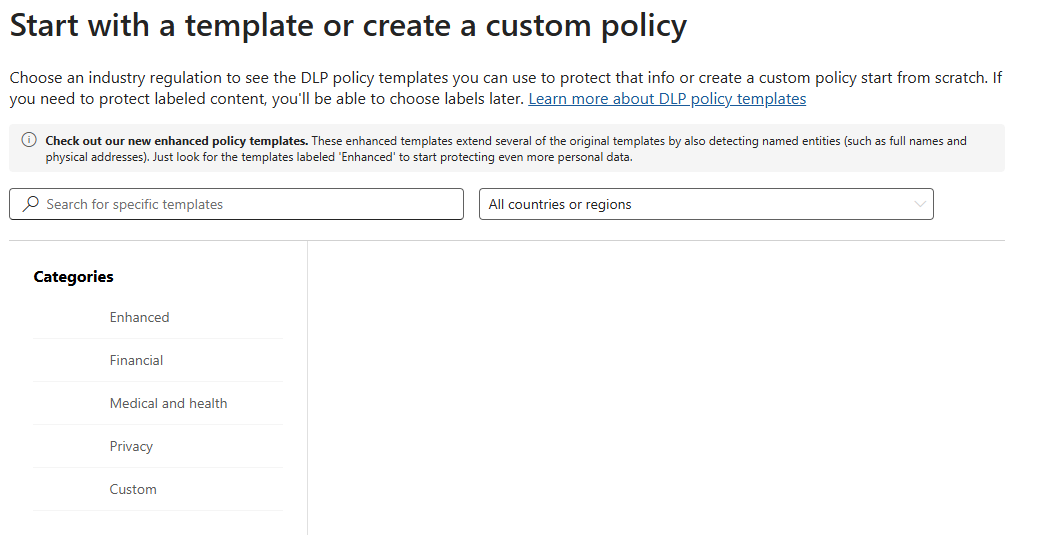Viewport: 1043px width, 536px height.
Task: Click the bold enhanced policy templates notice
Action: point(176,141)
